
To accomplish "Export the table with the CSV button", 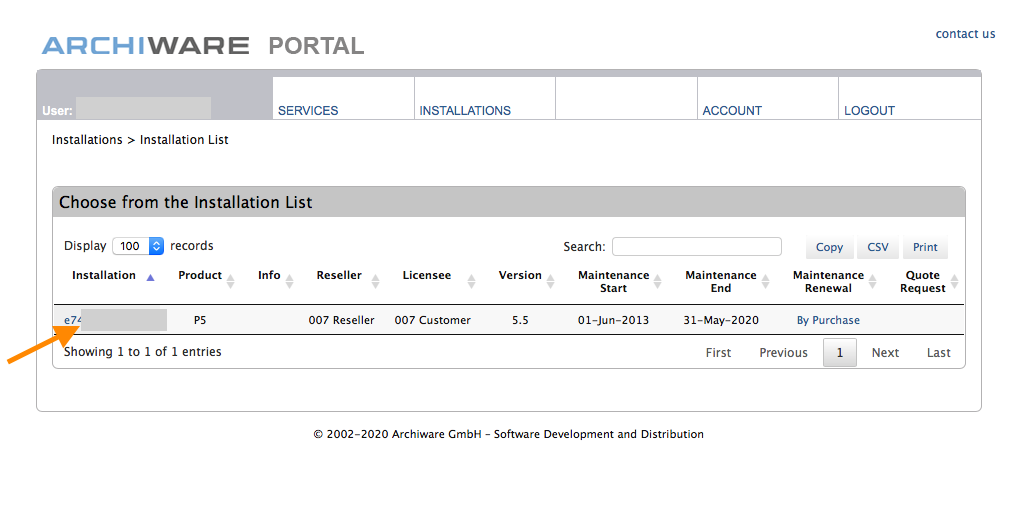I will (877, 247).
